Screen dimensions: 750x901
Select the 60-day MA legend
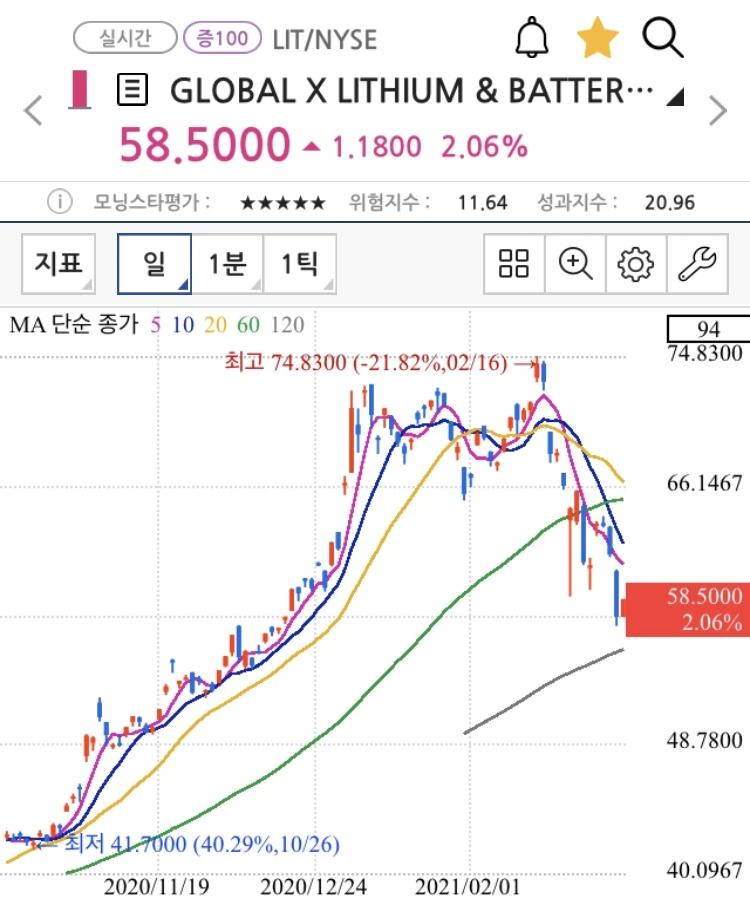pyautogui.click(x=248, y=325)
